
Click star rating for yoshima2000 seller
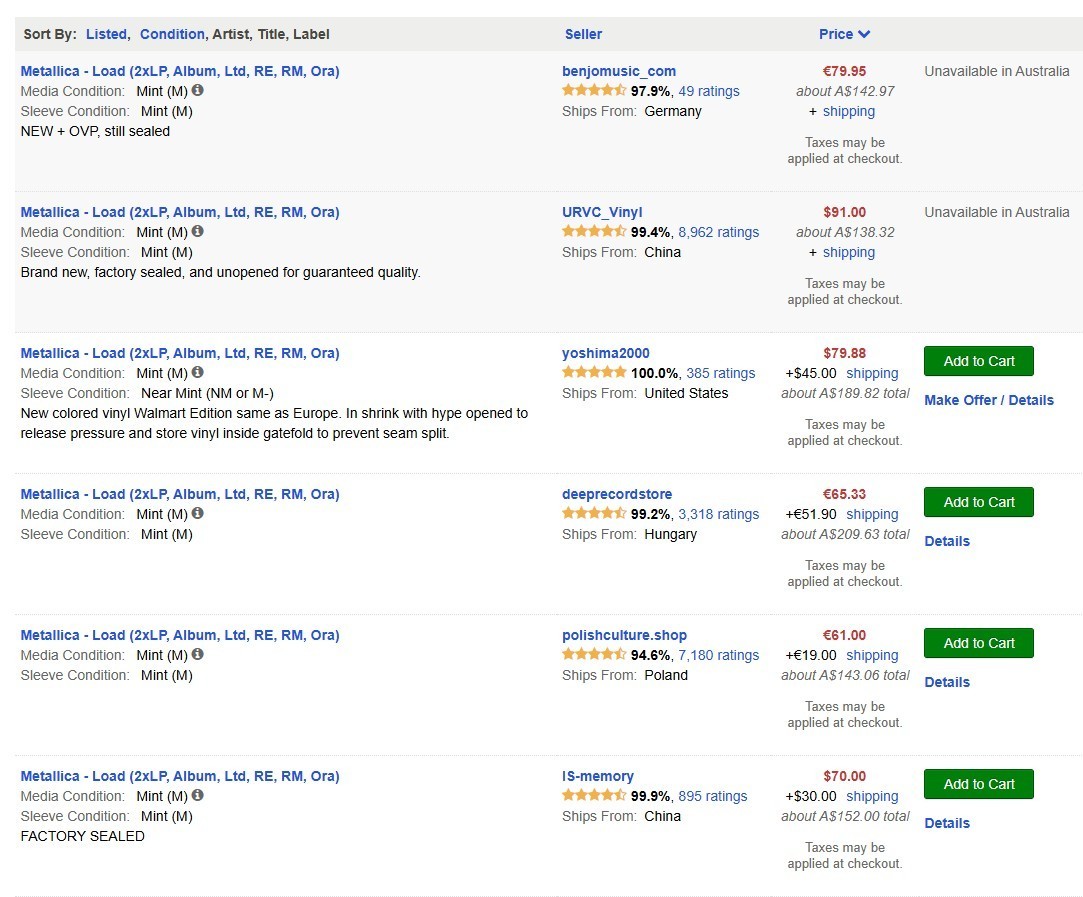click(x=594, y=373)
